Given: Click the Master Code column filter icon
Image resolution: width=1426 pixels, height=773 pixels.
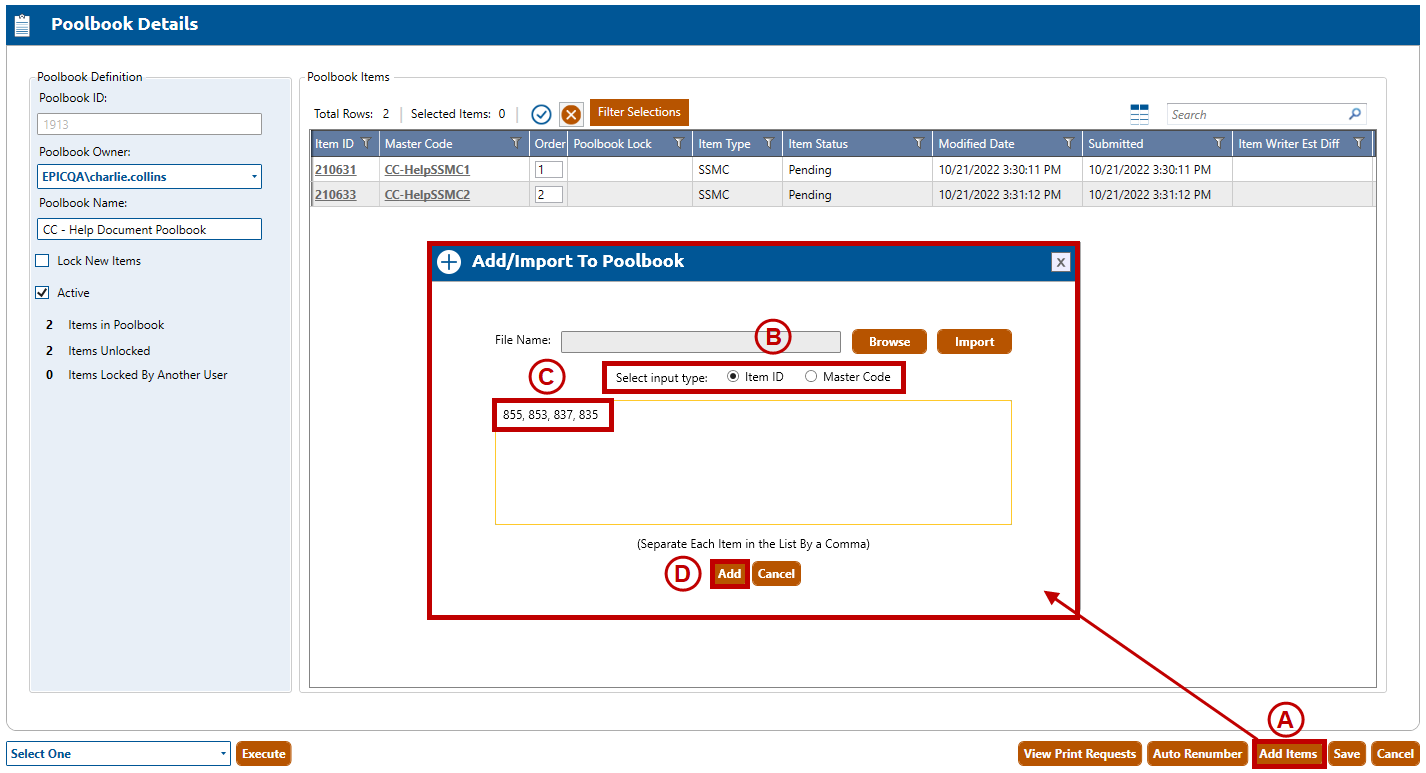Looking at the screenshot, I should [516, 144].
